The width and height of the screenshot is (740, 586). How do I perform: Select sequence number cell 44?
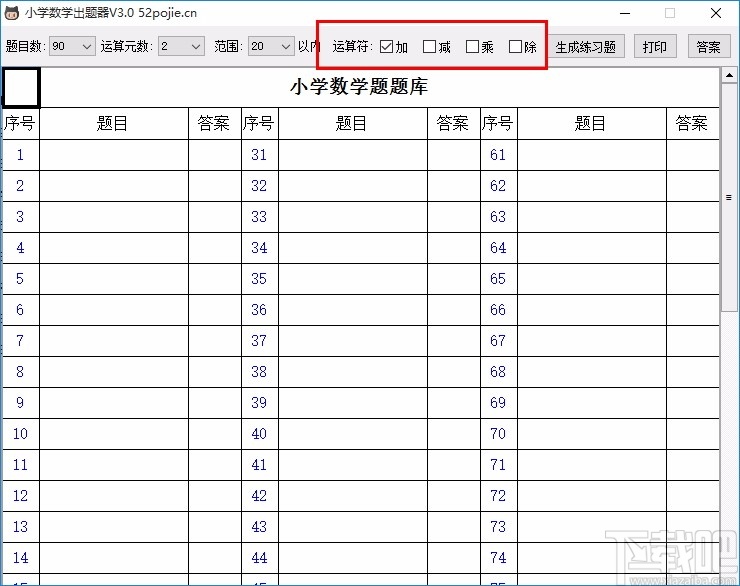pyautogui.click(x=260, y=558)
